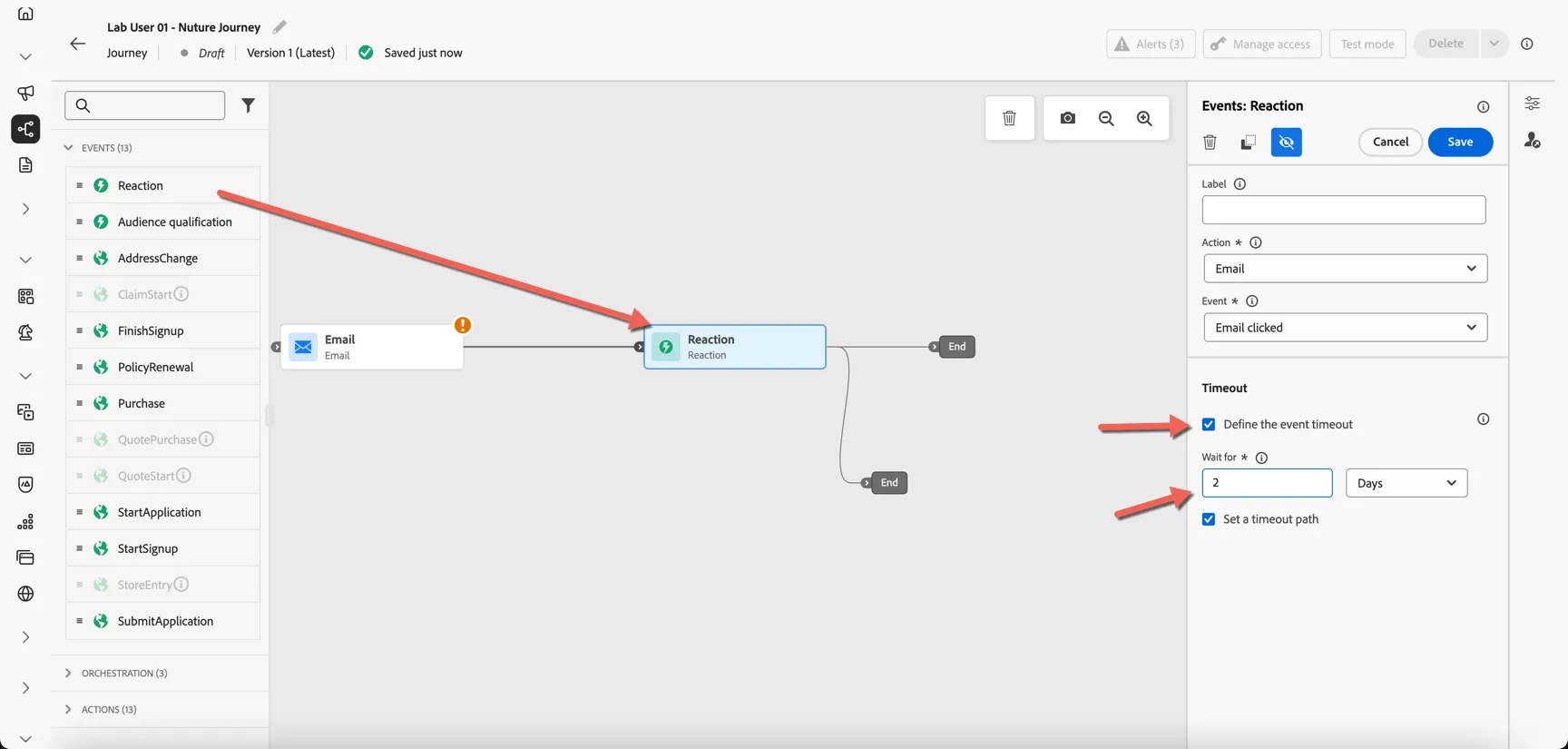Click the copy icon in Reaction panel
Image resolution: width=1568 pixels, height=749 pixels.
point(1249,142)
